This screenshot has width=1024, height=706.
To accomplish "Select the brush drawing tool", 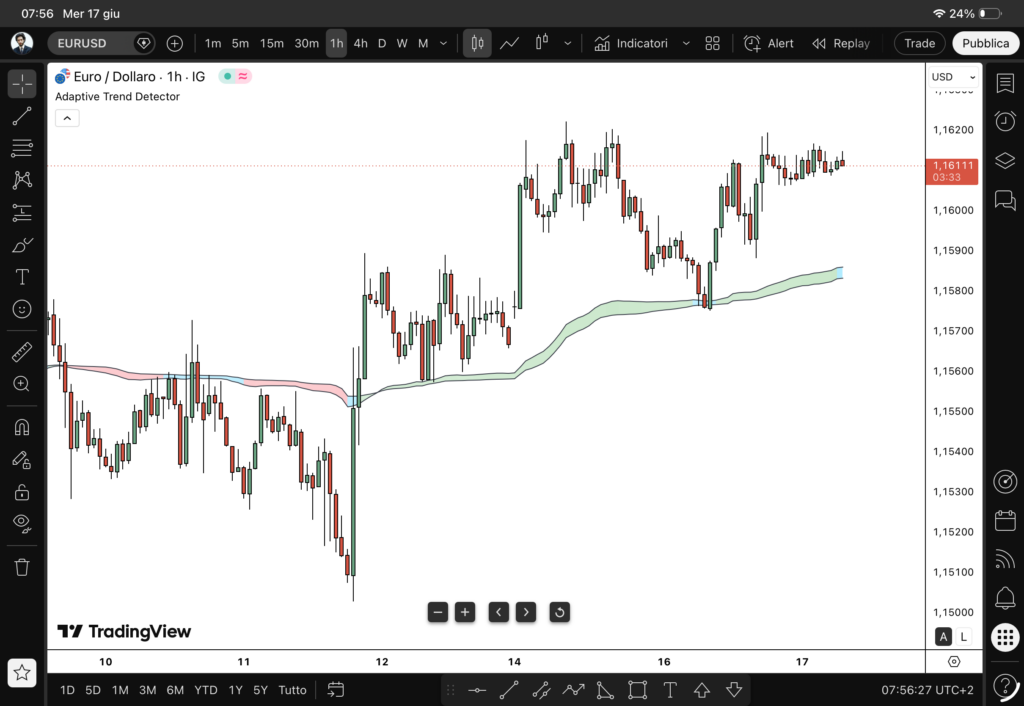I will (x=22, y=245).
